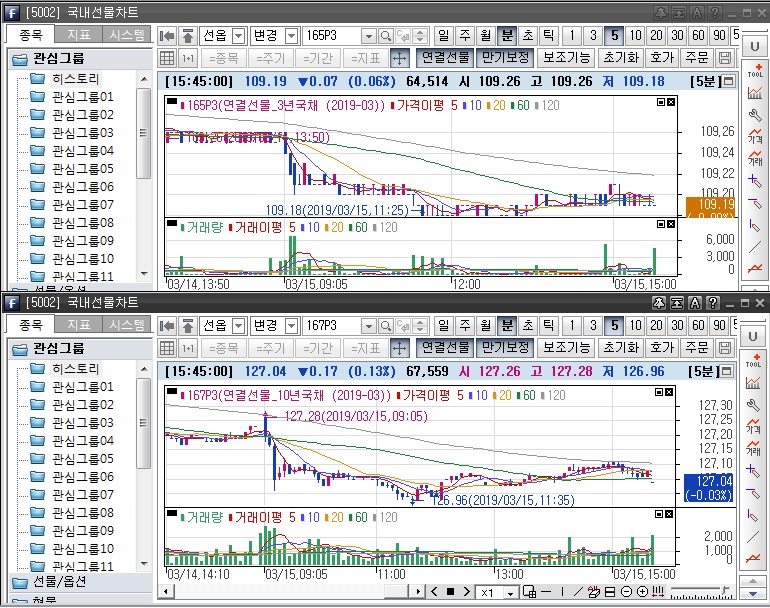770x608 pixels.
Task: Collapse the 관심그룹 header in 165P3 window
Action: click(x=80, y=59)
